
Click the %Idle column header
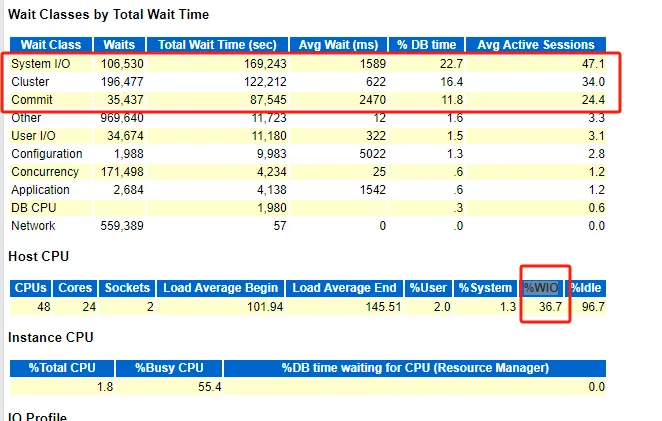(588, 288)
